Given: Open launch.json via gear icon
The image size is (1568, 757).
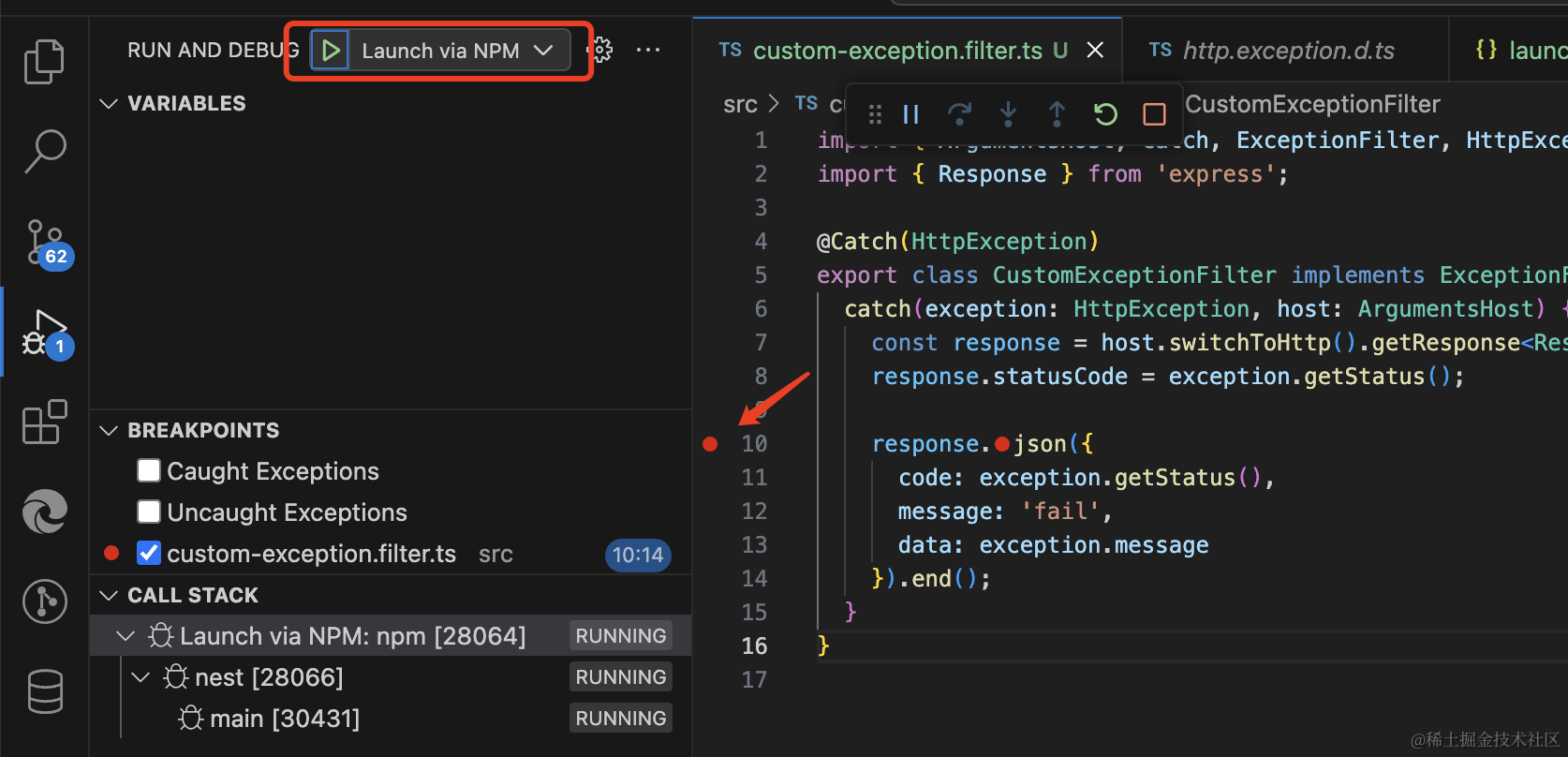Looking at the screenshot, I should click(601, 51).
